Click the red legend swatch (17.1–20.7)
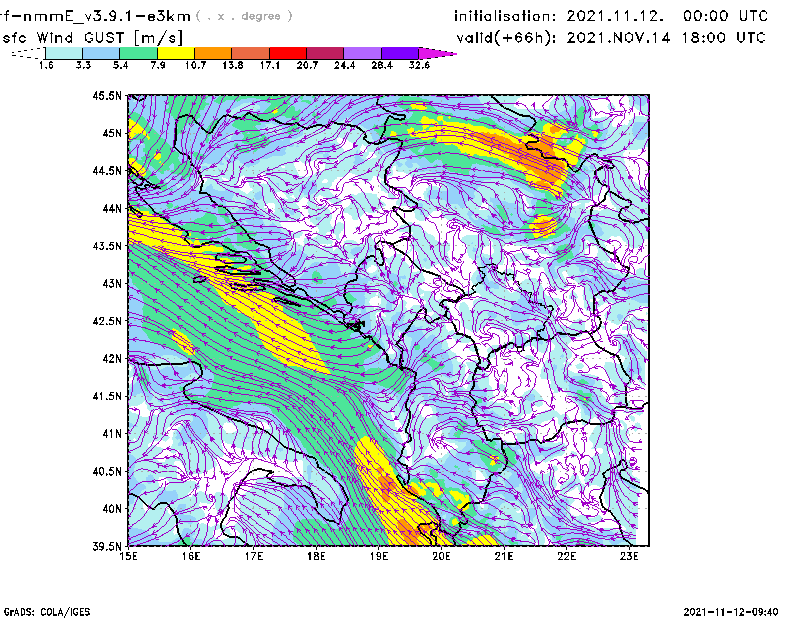The image size is (800, 618). coord(288,53)
